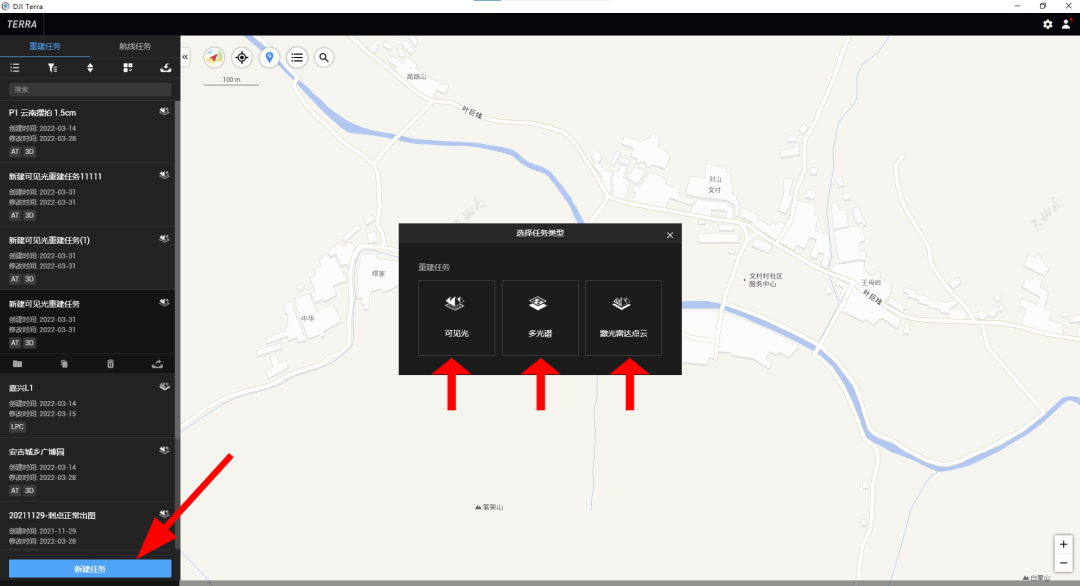Click the AT tag on 安吉城乡广博园
Screen dimensions: 1080x586
pyautogui.click(x=15, y=490)
